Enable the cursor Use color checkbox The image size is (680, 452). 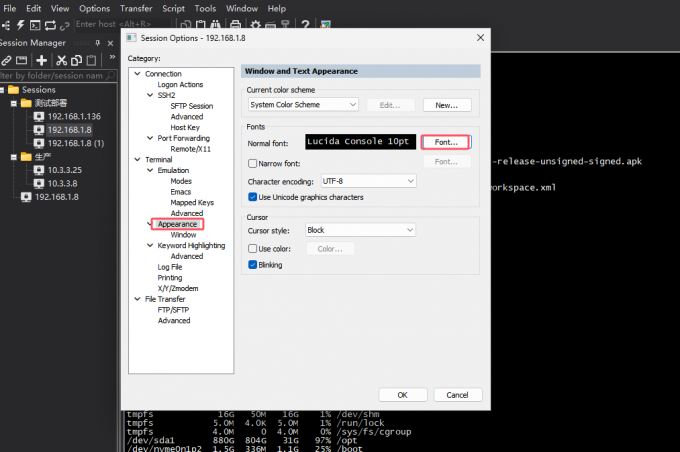252,249
